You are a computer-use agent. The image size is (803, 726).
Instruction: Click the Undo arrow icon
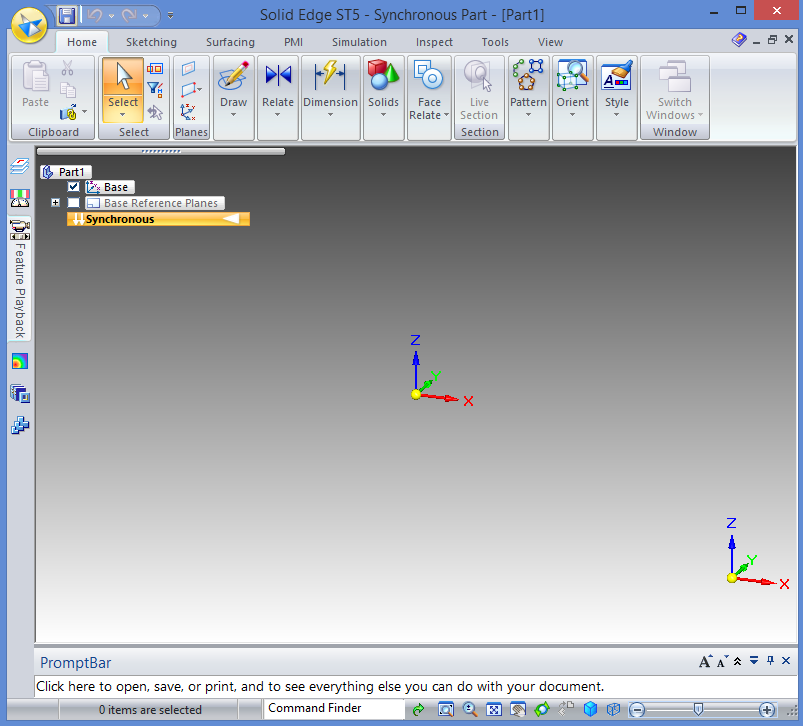click(x=95, y=15)
